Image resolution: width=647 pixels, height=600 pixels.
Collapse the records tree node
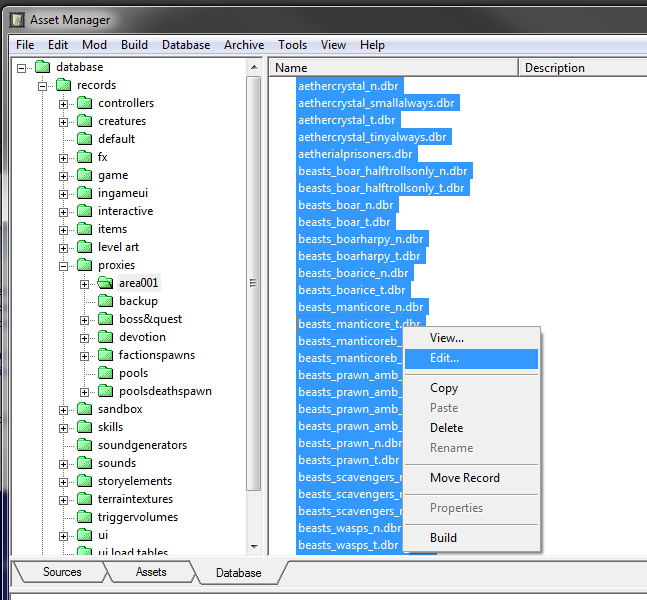point(43,85)
